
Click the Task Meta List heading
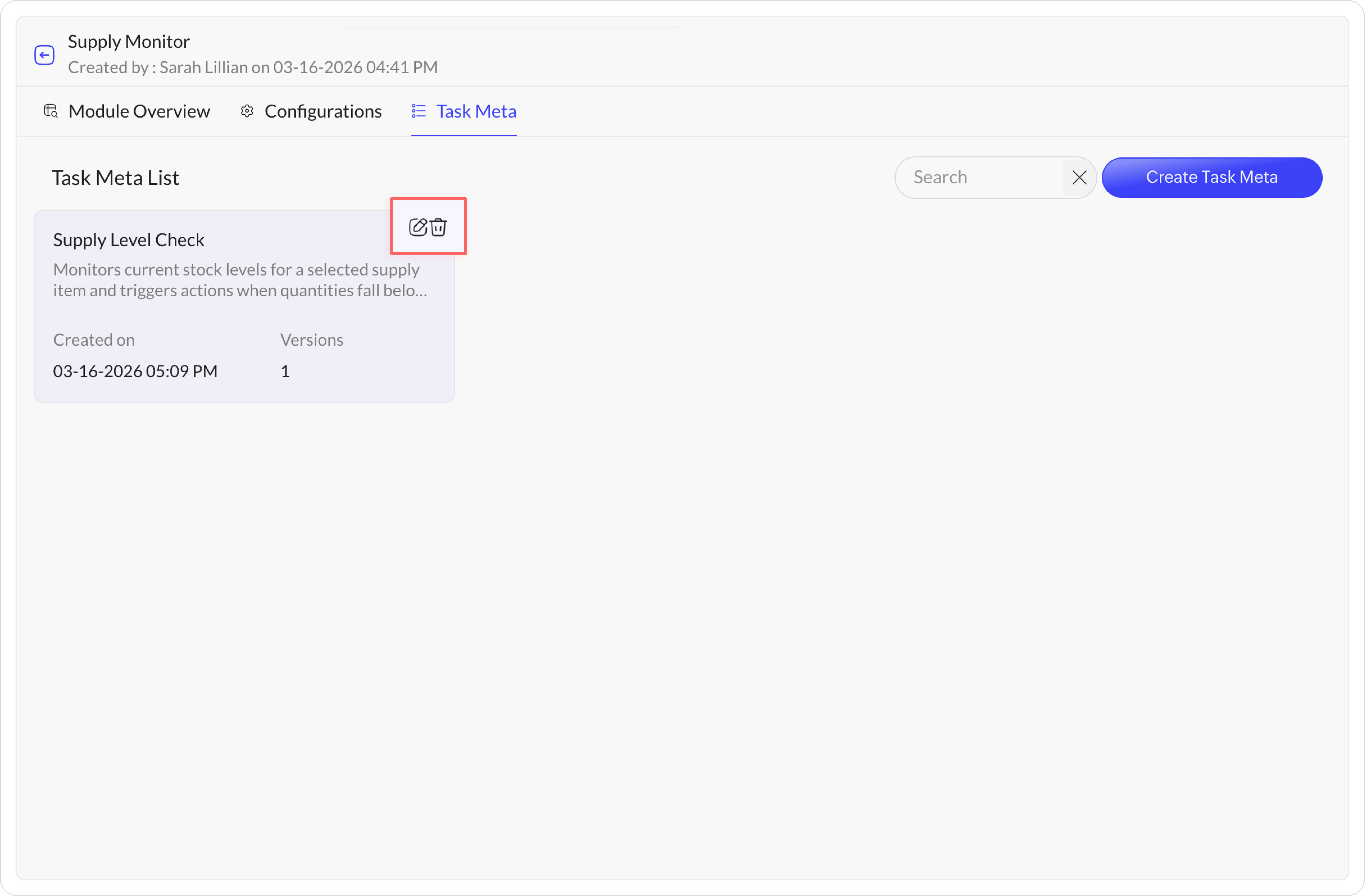pos(115,178)
